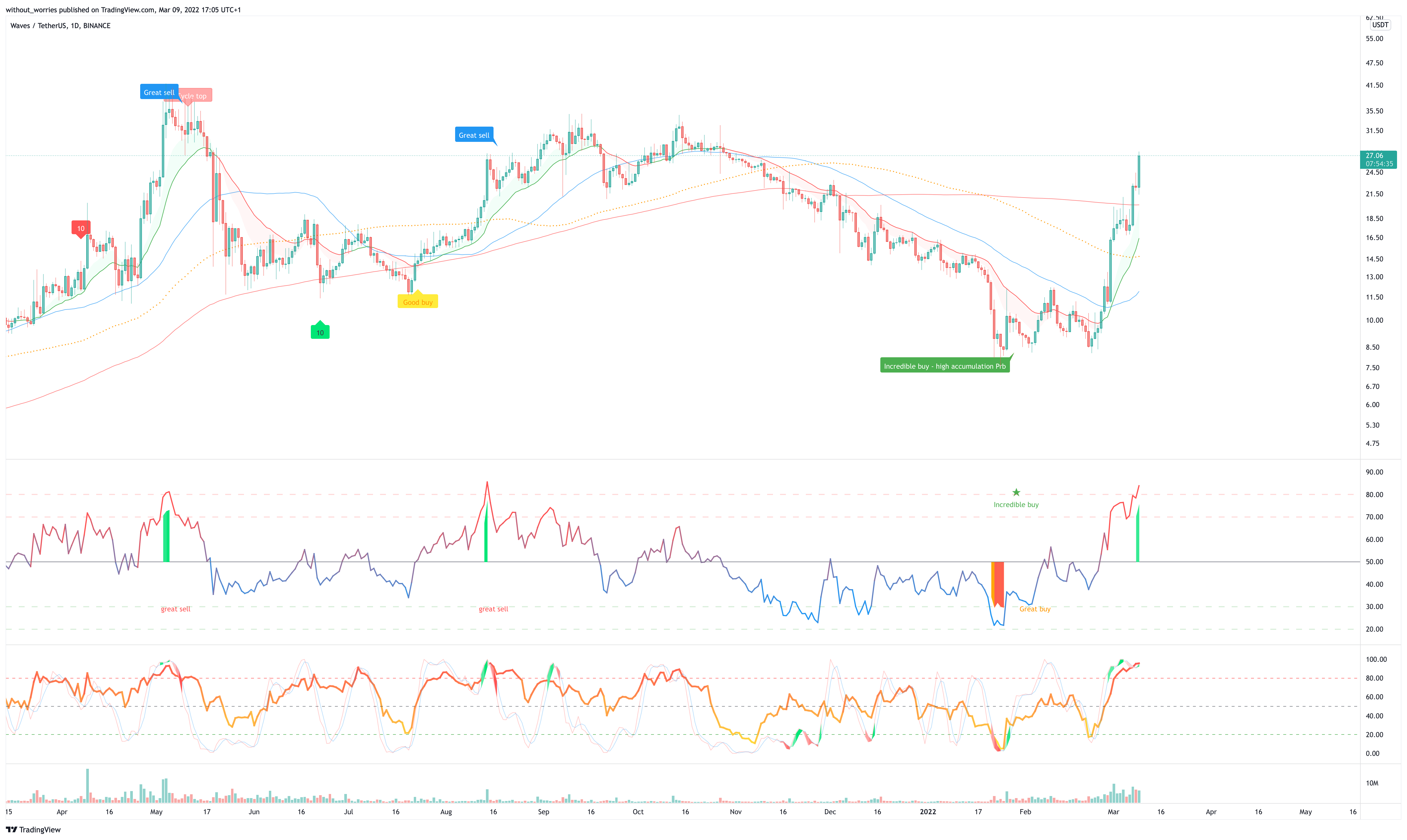1407x840 pixels.
Task: Select the blue Great sell label beside Cycle top
Action: [x=159, y=92]
